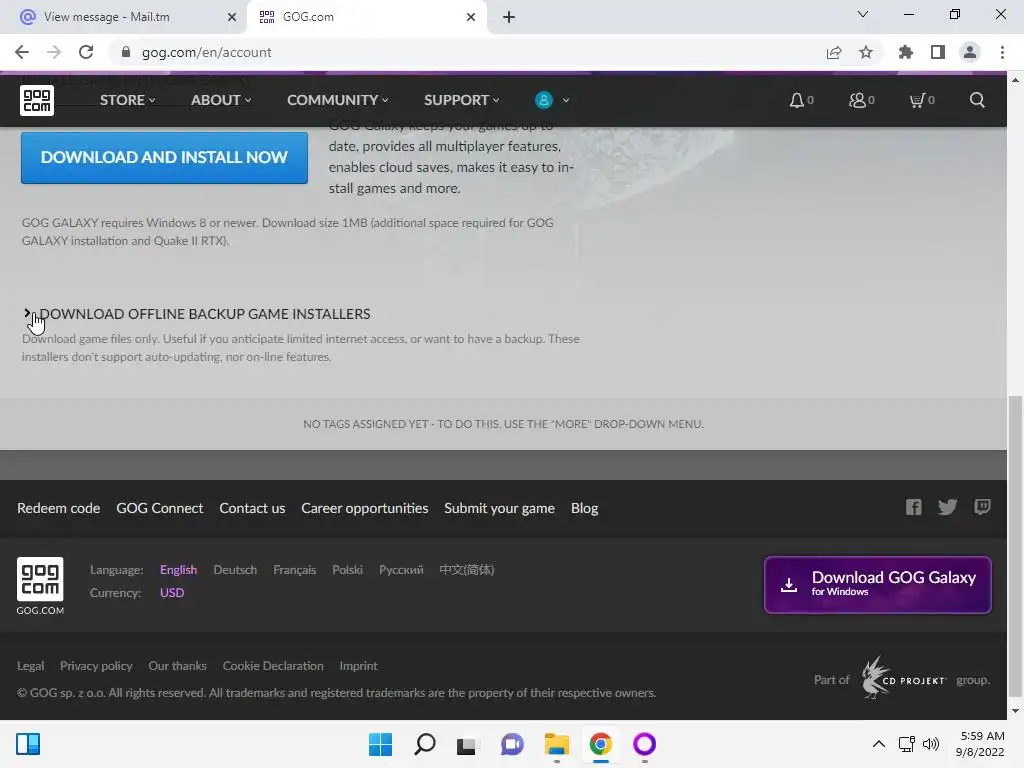Open Chrome profile avatar
Viewport: 1024px width, 768px height.
(x=970, y=52)
